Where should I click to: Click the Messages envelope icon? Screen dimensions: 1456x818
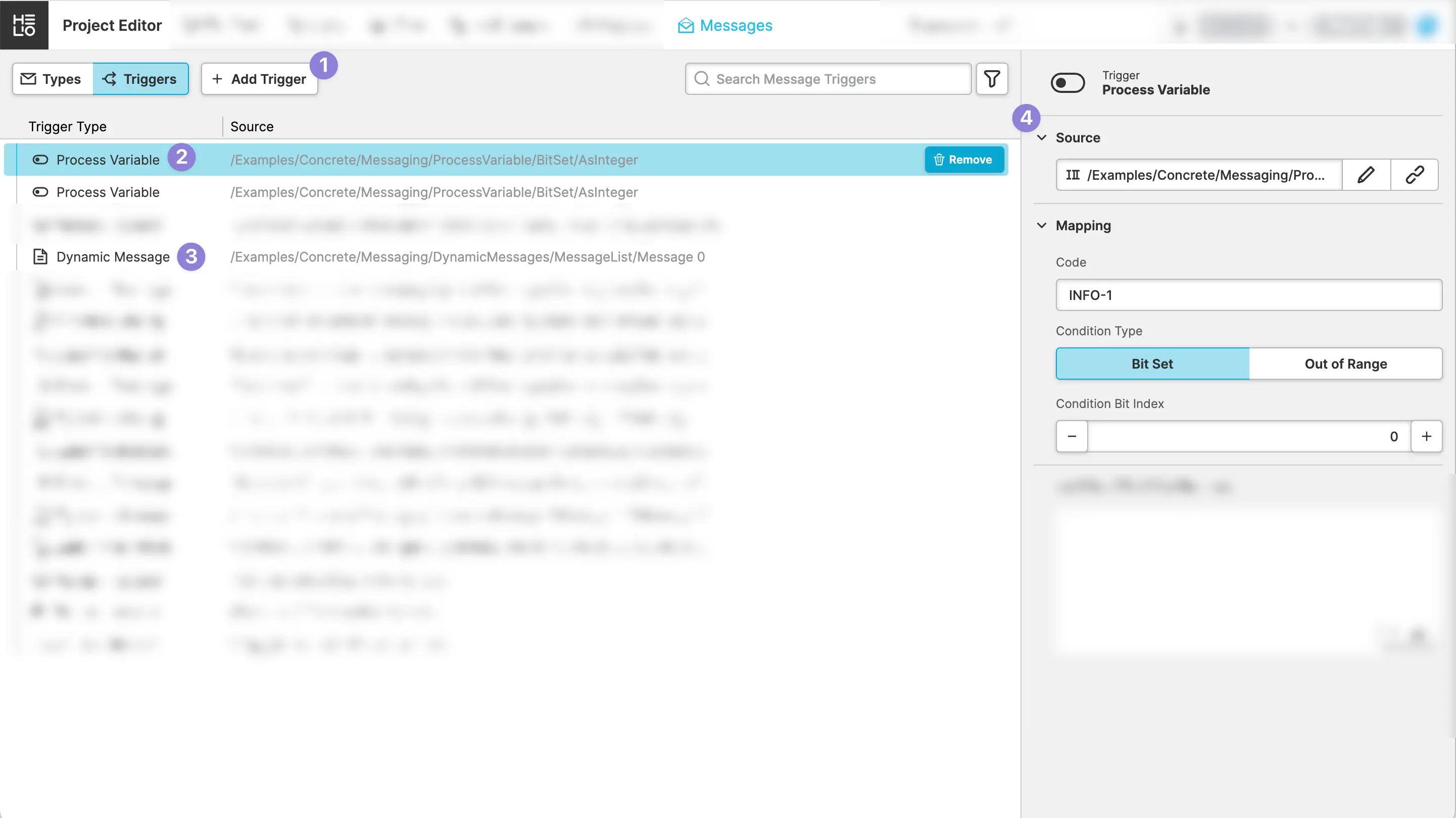686,25
